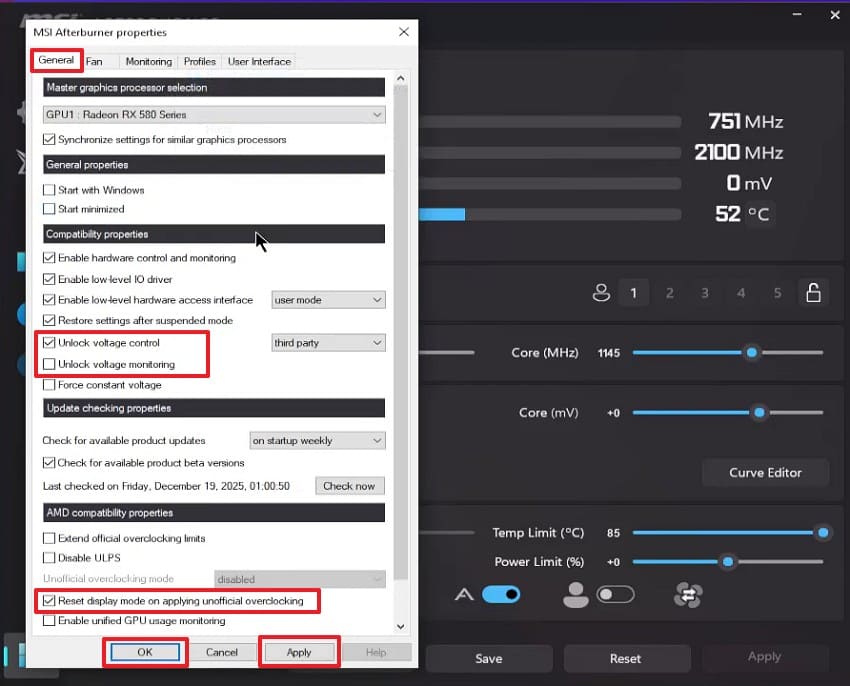Click Apply in properties dialog
Viewport: 850px width, 686px height.
[x=299, y=652]
